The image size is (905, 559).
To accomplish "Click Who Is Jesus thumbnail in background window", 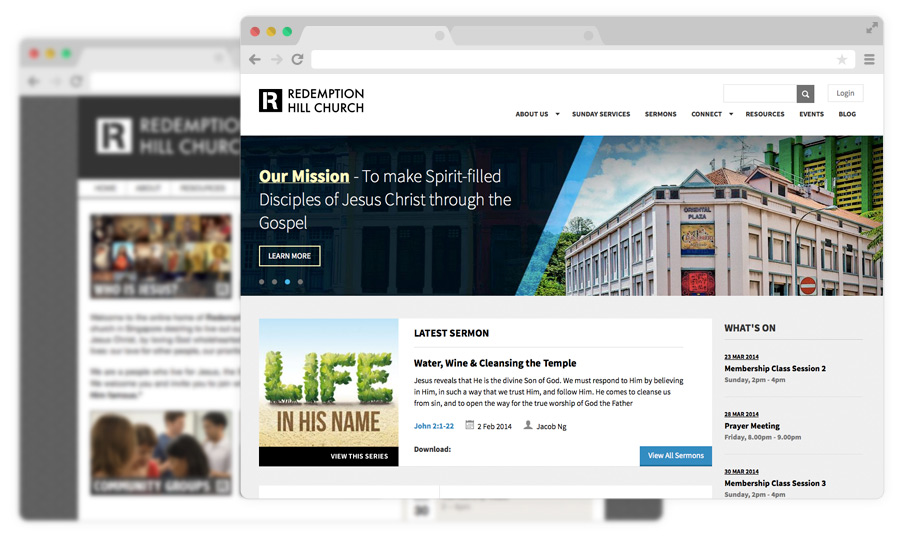I will (160, 256).
